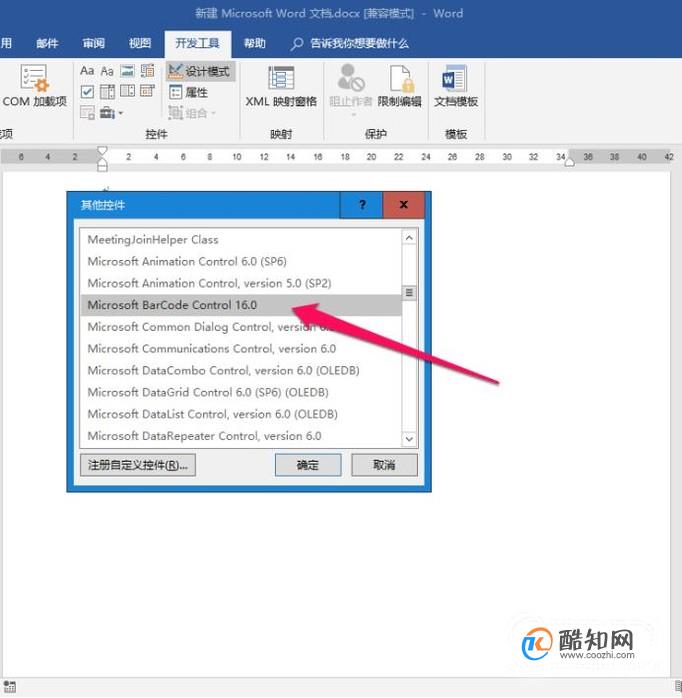
Task: Select Microsoft DataRepeater Control, version 6.0
Action: pos(241,436)
